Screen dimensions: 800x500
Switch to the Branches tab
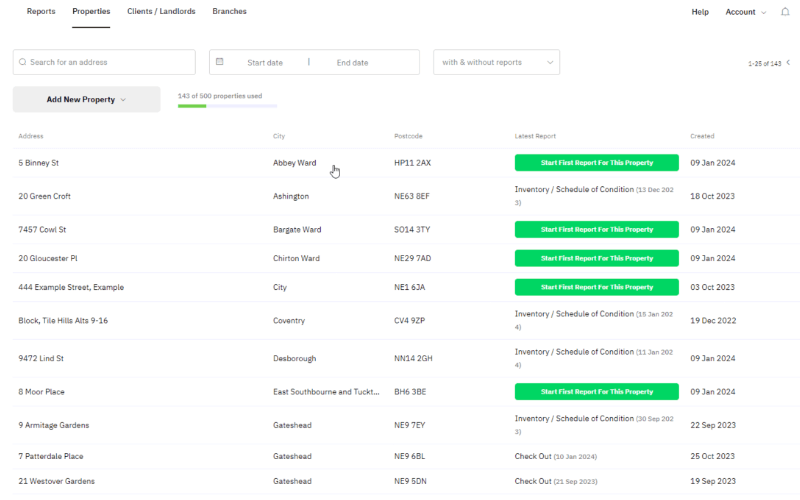(229, 11)
